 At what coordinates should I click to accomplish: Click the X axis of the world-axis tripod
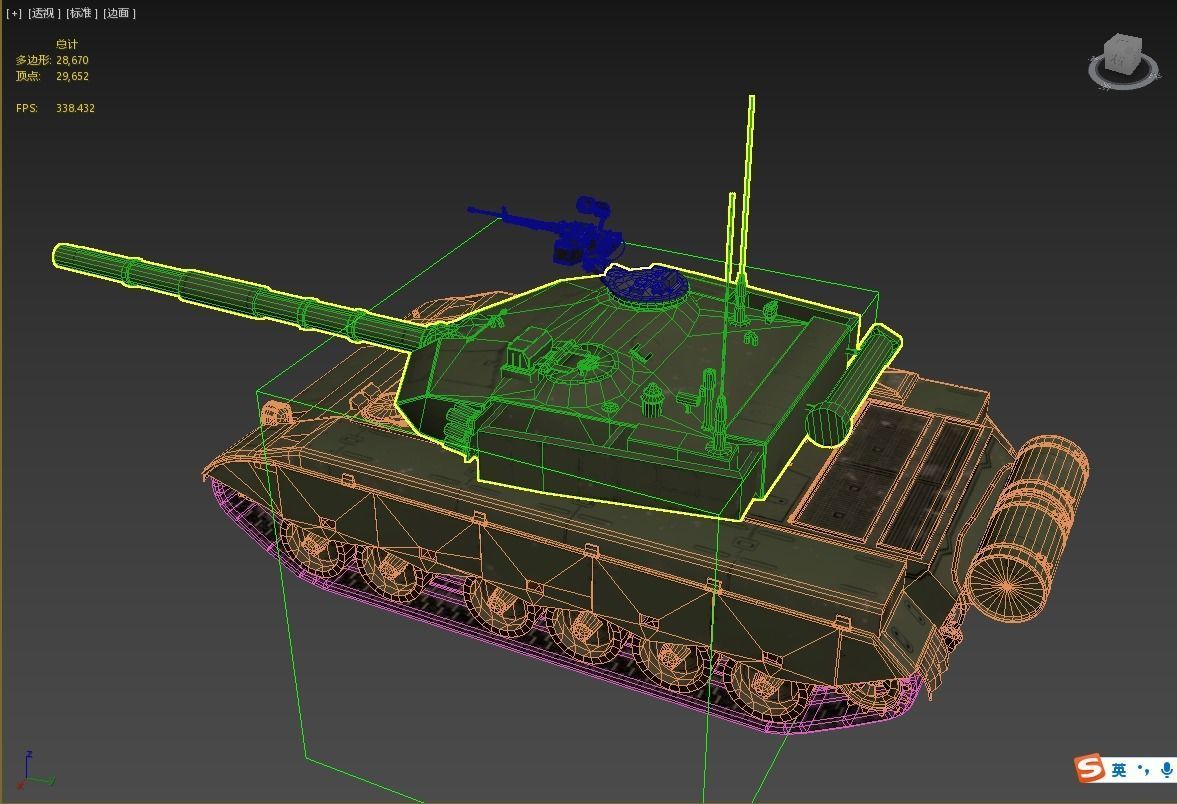pos(20,786)
